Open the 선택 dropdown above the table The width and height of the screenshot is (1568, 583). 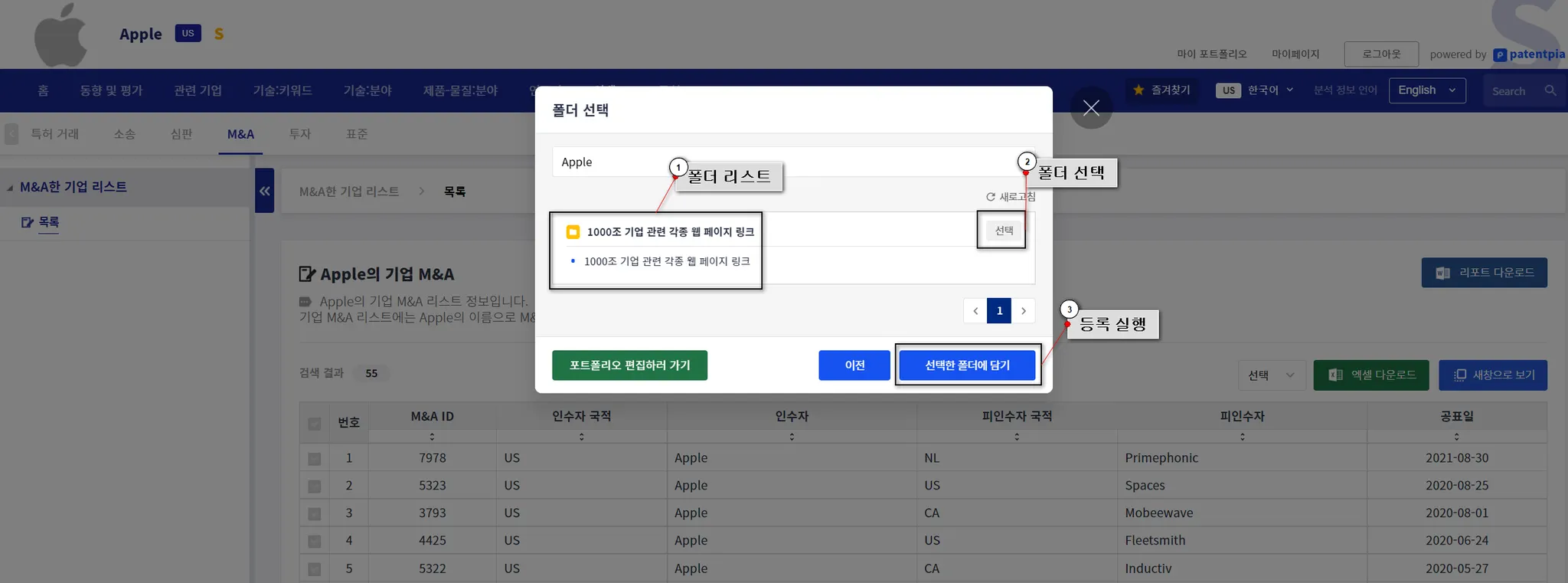[1272, 375]
